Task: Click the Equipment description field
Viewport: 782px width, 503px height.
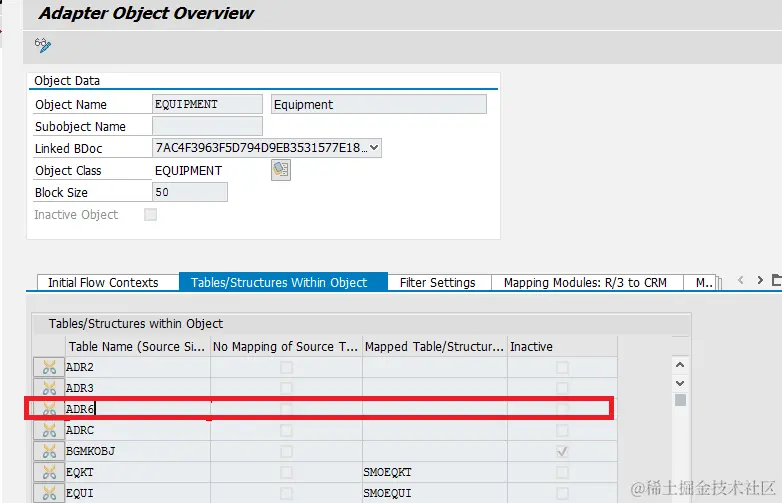Action: (379, 104)
